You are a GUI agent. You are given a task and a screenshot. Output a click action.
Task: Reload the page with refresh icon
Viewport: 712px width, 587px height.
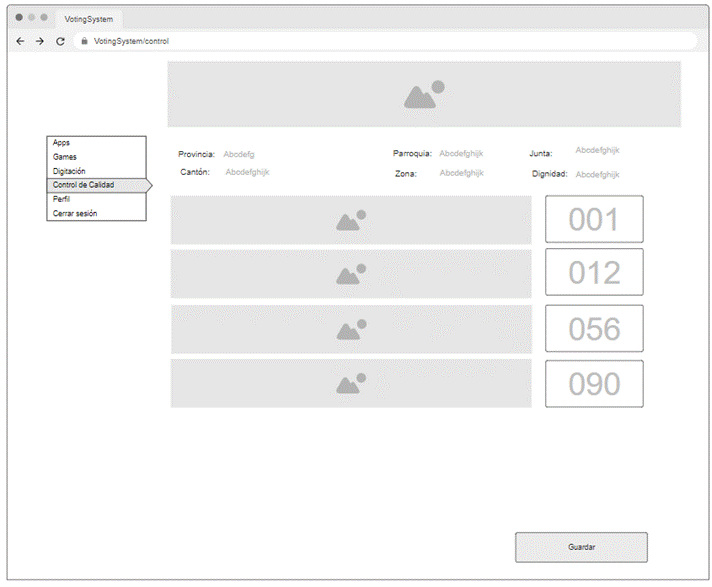click(60, 41)
